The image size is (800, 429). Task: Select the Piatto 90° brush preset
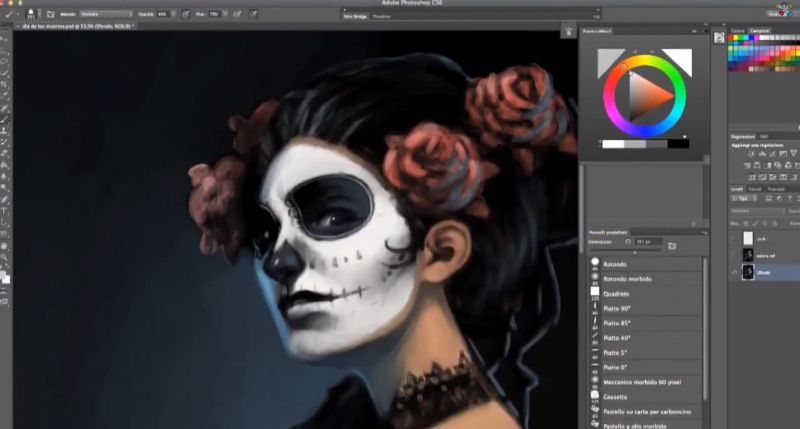646,309
